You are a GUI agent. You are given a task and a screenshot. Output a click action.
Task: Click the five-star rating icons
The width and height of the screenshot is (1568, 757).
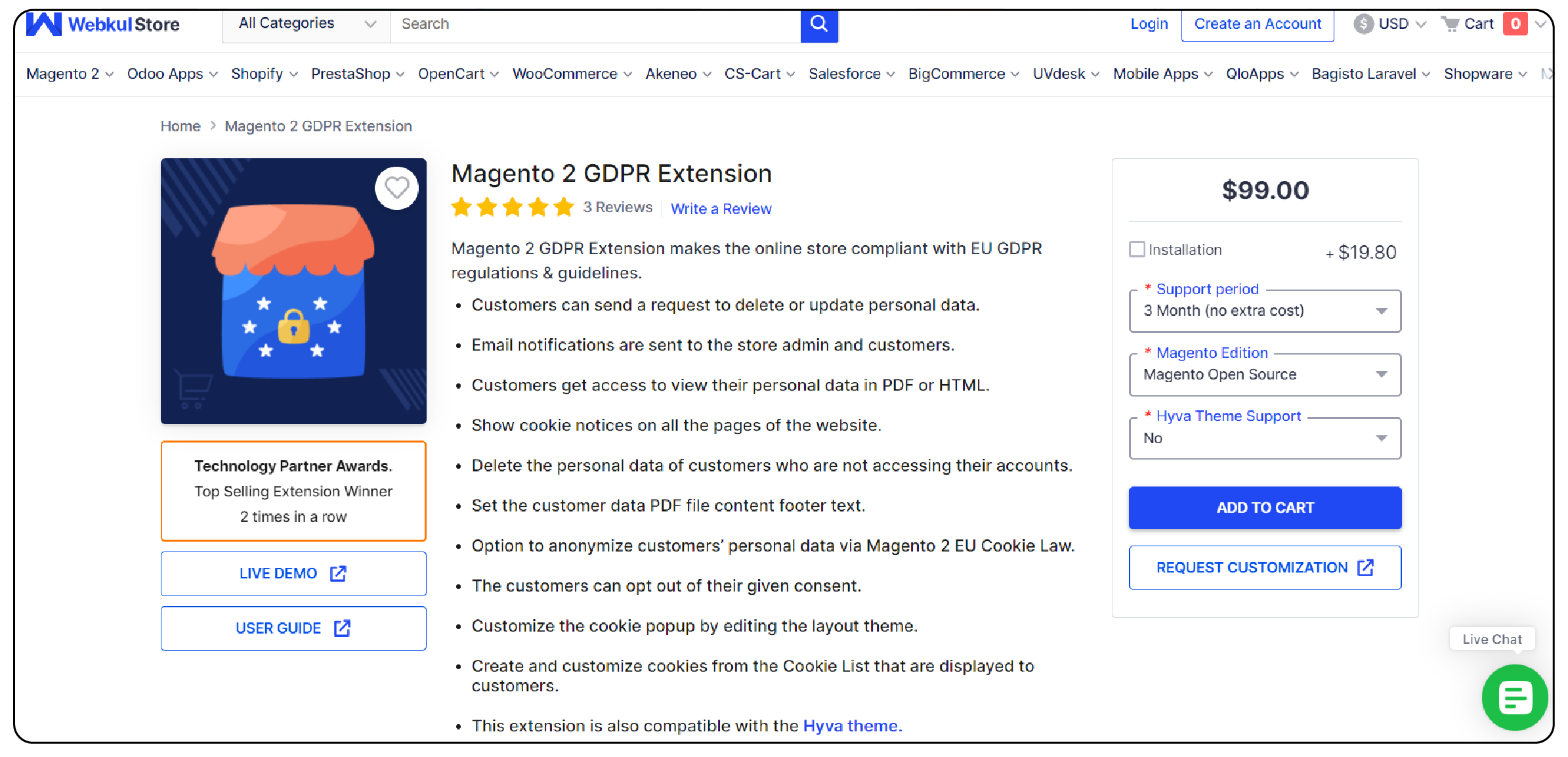[513, 207]
